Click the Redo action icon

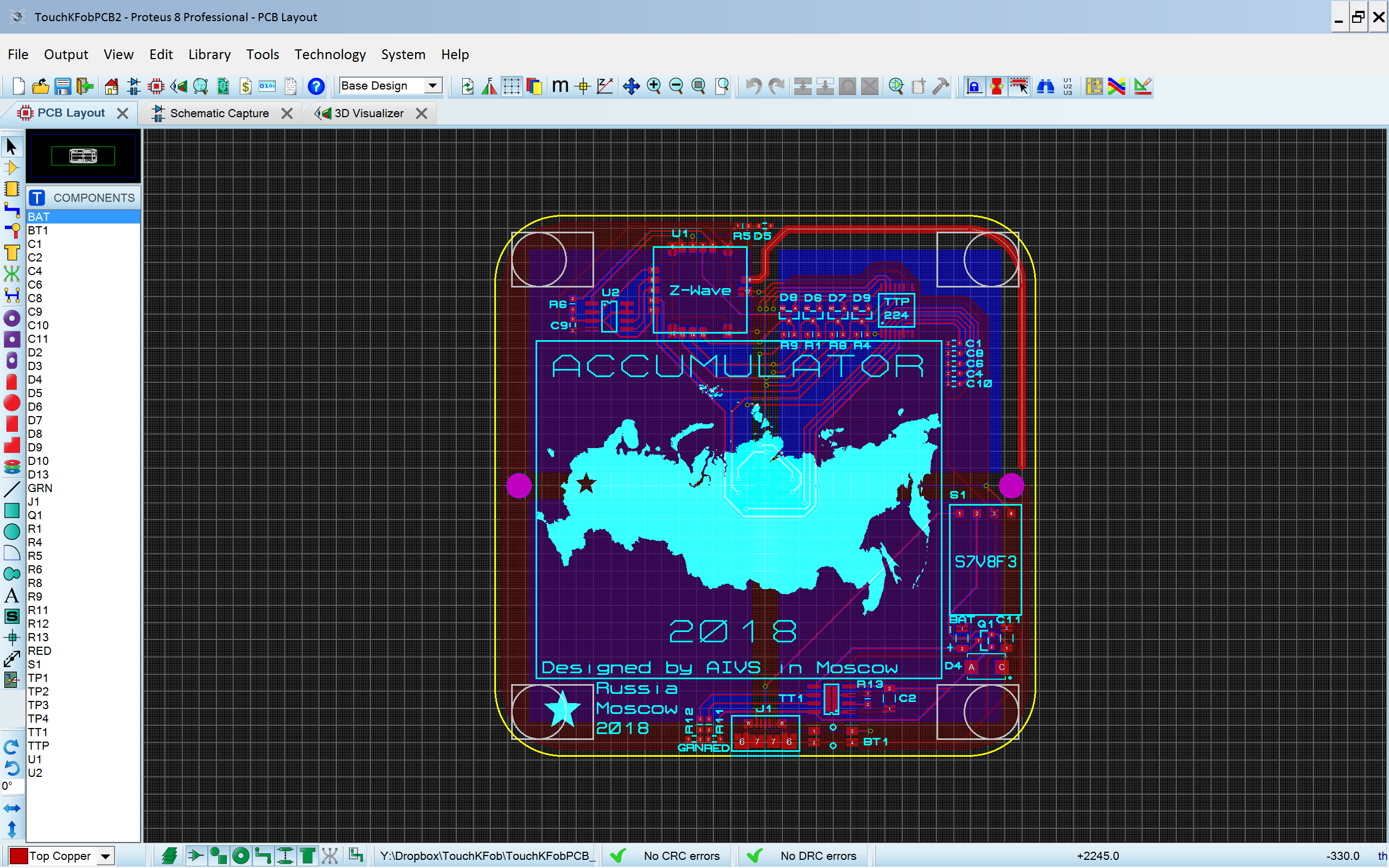[775, 86]
